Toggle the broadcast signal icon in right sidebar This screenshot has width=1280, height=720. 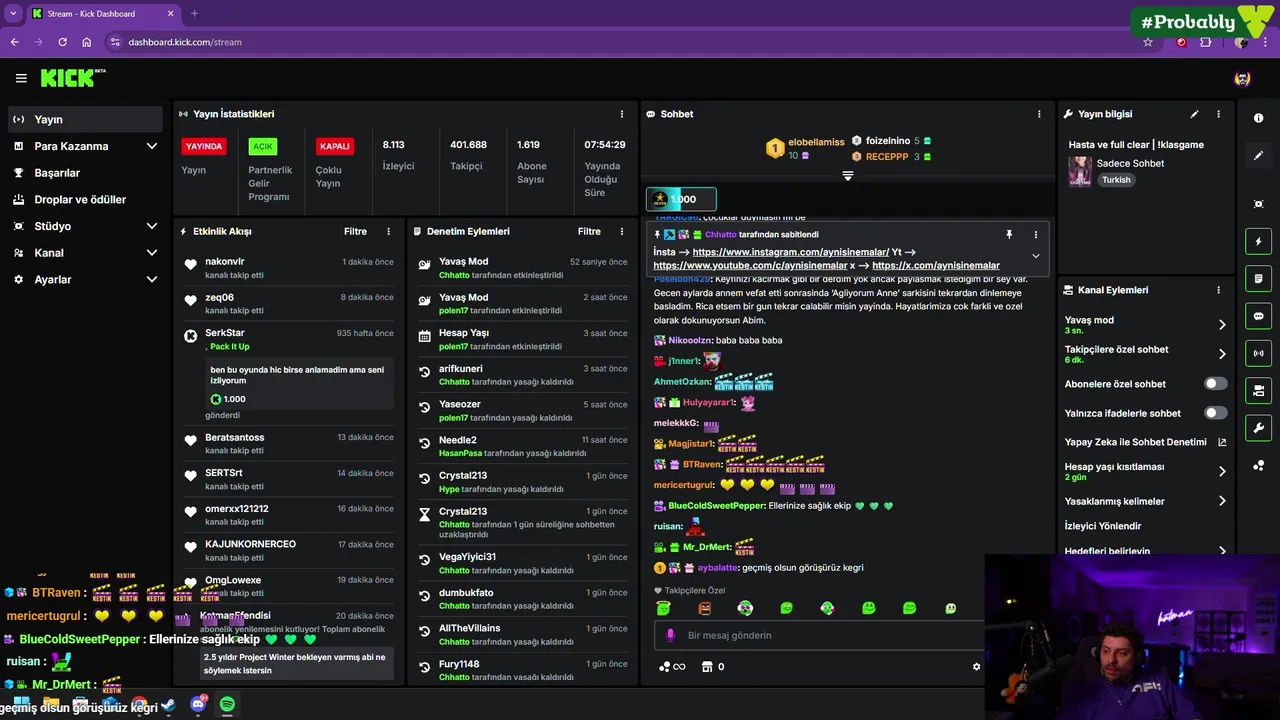point(1258,353)
